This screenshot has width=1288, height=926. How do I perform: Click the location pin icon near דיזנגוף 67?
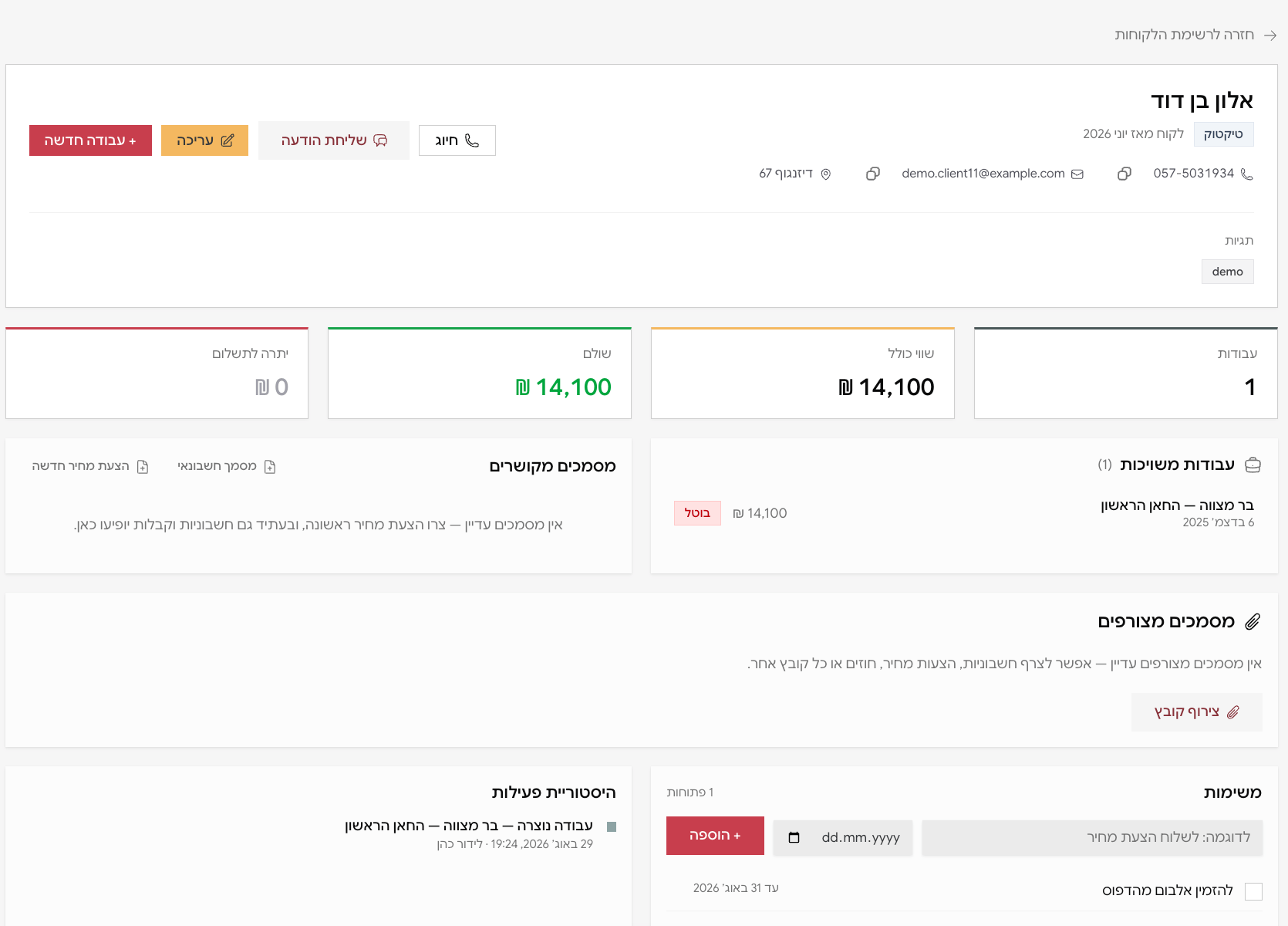pos(826,174)
